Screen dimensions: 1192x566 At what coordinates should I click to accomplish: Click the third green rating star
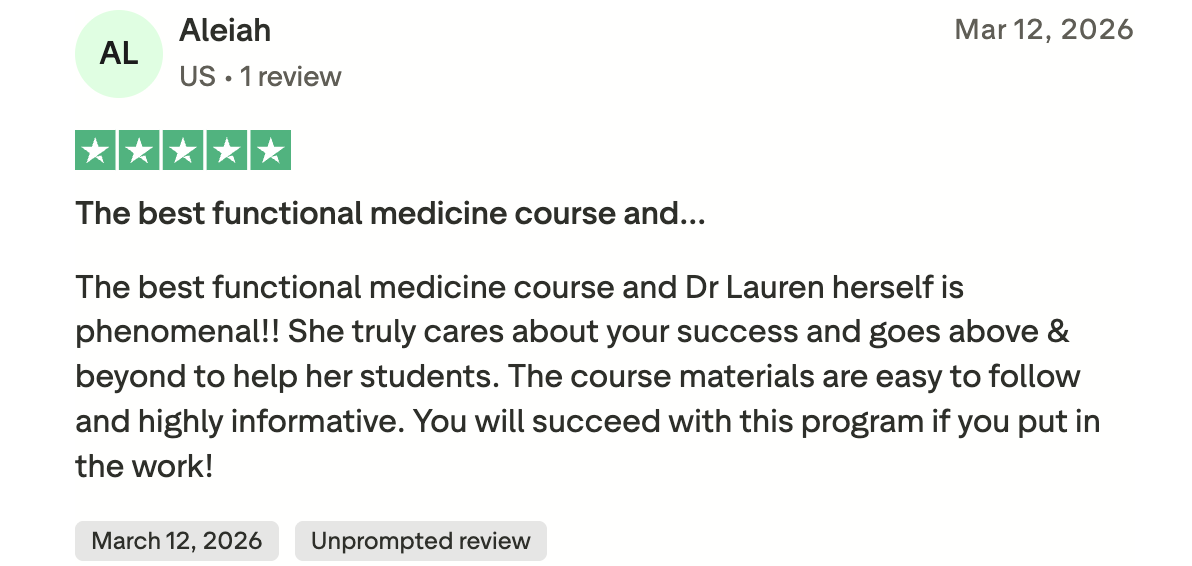(183, 151)
